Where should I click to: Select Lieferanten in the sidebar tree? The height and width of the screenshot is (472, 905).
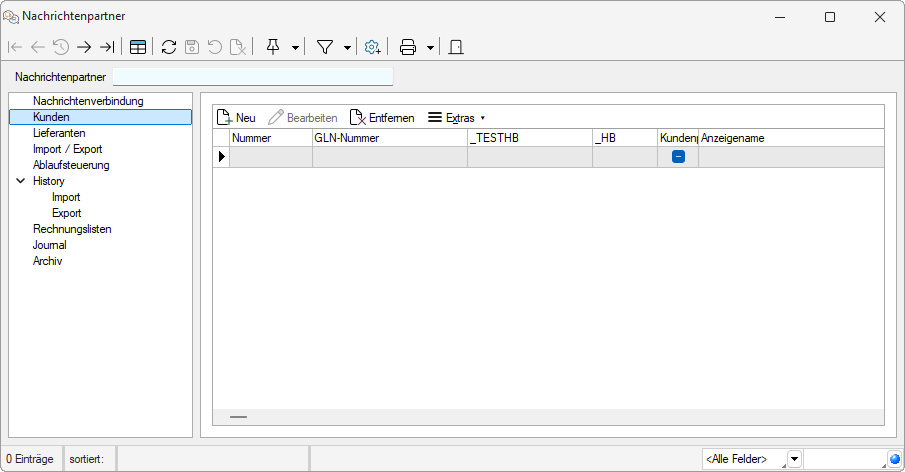(x=59, y=133)
